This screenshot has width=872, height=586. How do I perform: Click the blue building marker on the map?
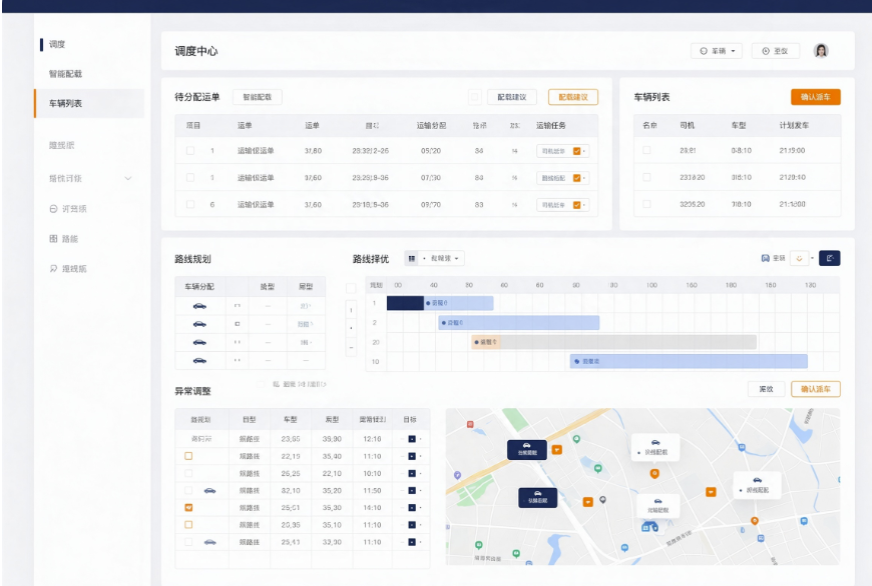[x=649, y=525]
